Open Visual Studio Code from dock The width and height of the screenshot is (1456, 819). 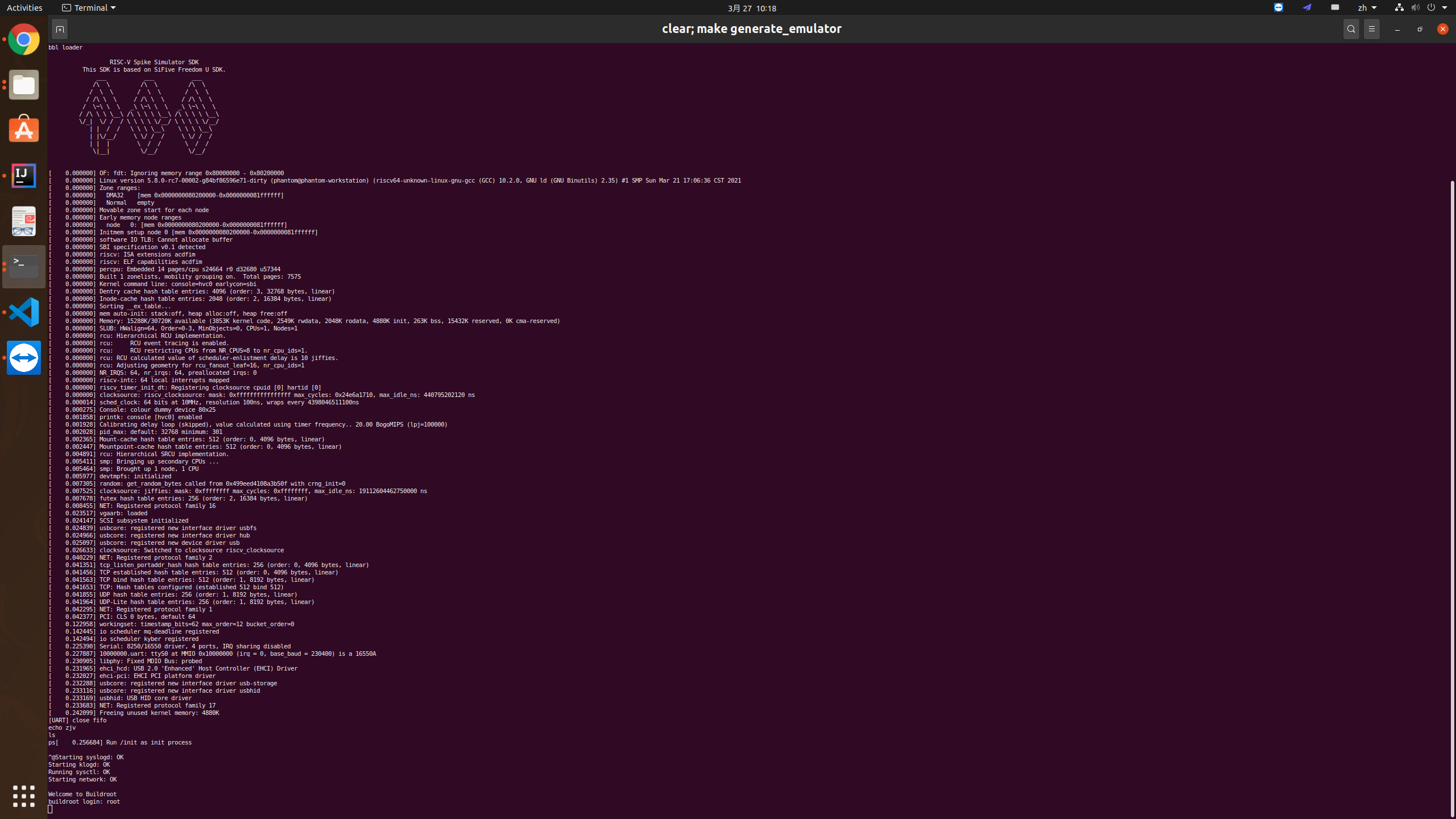click(24, 312)
